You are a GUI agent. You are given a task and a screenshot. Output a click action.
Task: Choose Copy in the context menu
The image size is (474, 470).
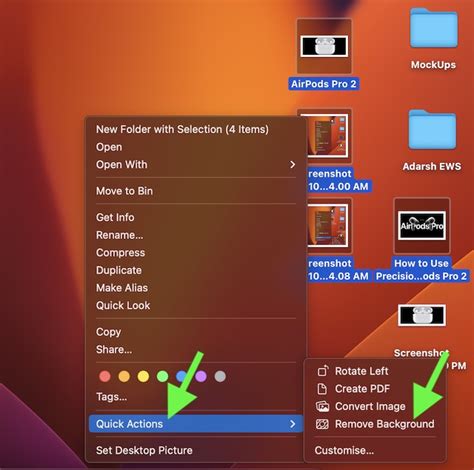point(108,332)
